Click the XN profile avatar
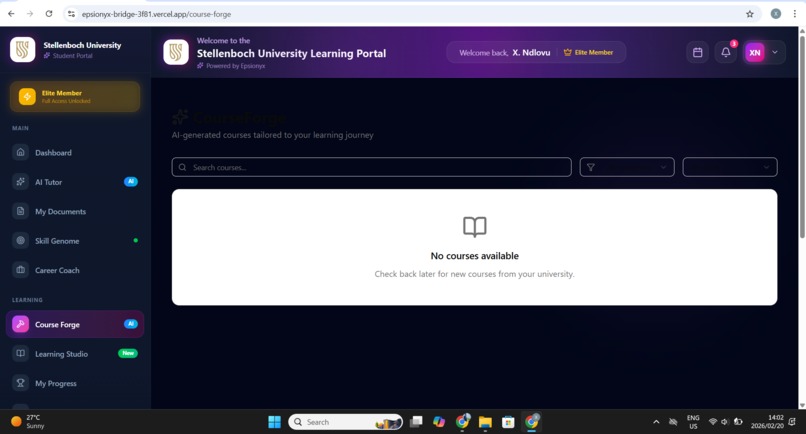The width and height of the screenshot is (806, 434). (x=755, y=52)
